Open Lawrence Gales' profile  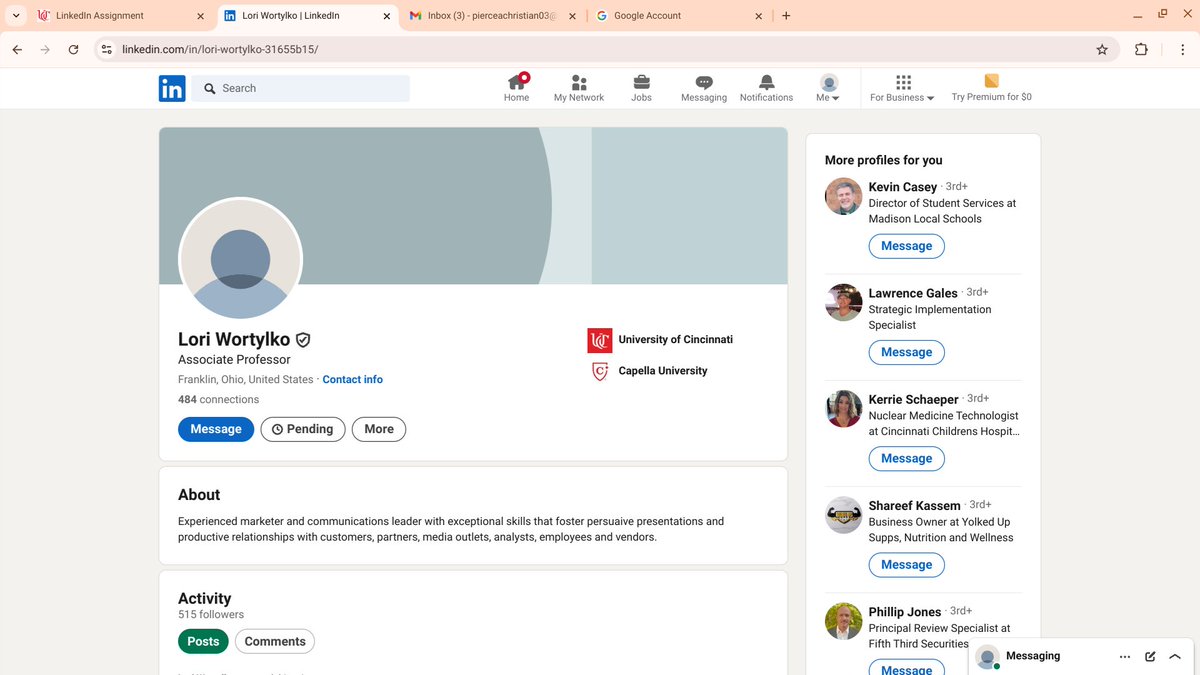(913, 293)
